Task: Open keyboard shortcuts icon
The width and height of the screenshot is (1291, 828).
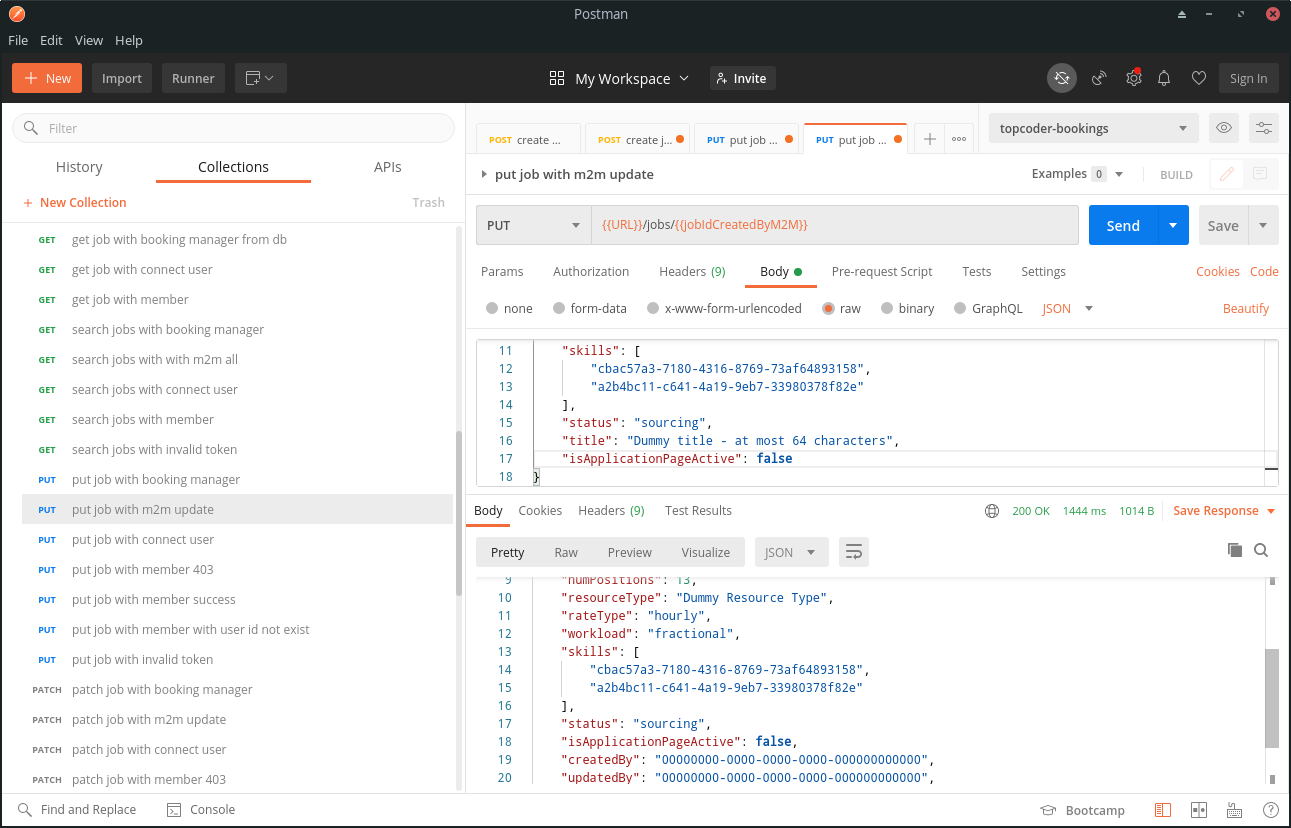Action: coord(1234,810)
